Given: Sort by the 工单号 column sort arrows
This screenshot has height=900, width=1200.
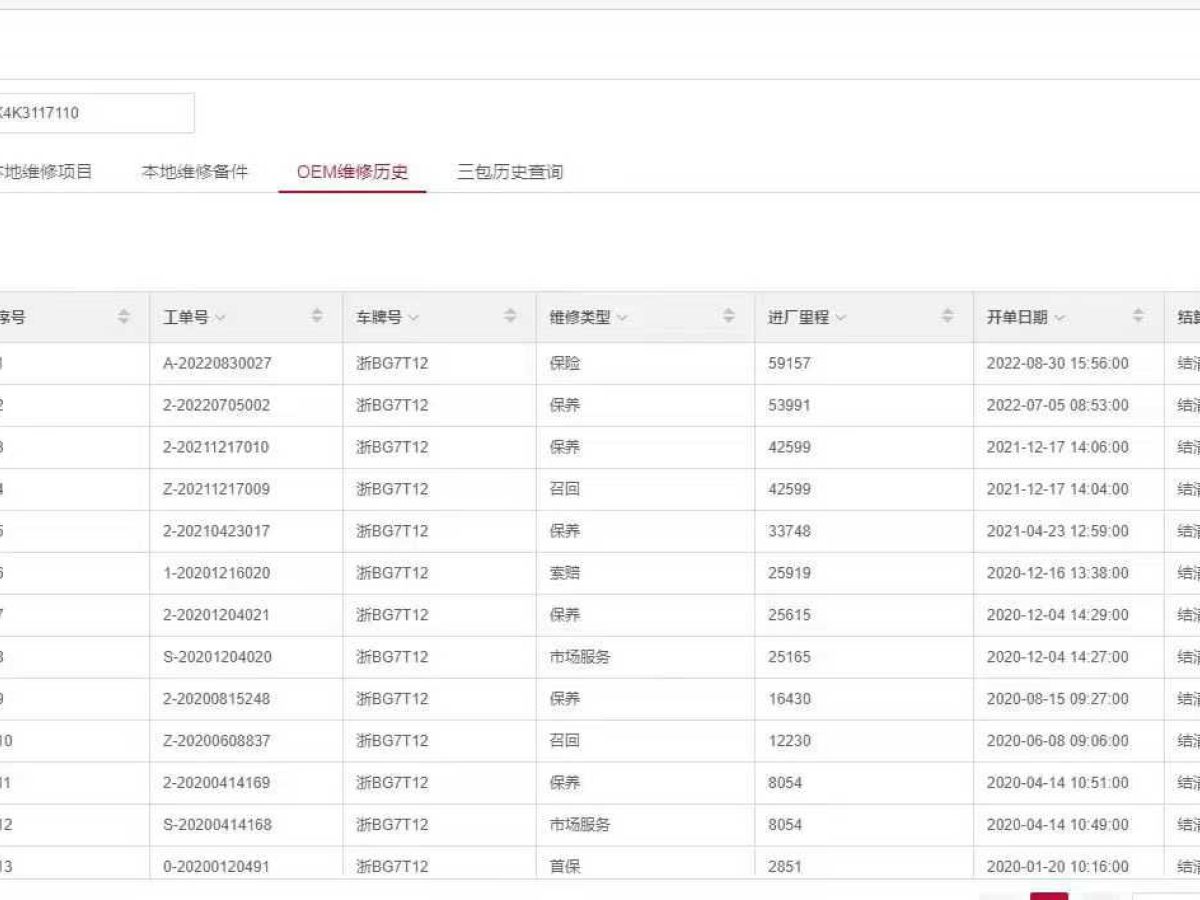Looking at the screenshot, I should (x=317, y=316).
